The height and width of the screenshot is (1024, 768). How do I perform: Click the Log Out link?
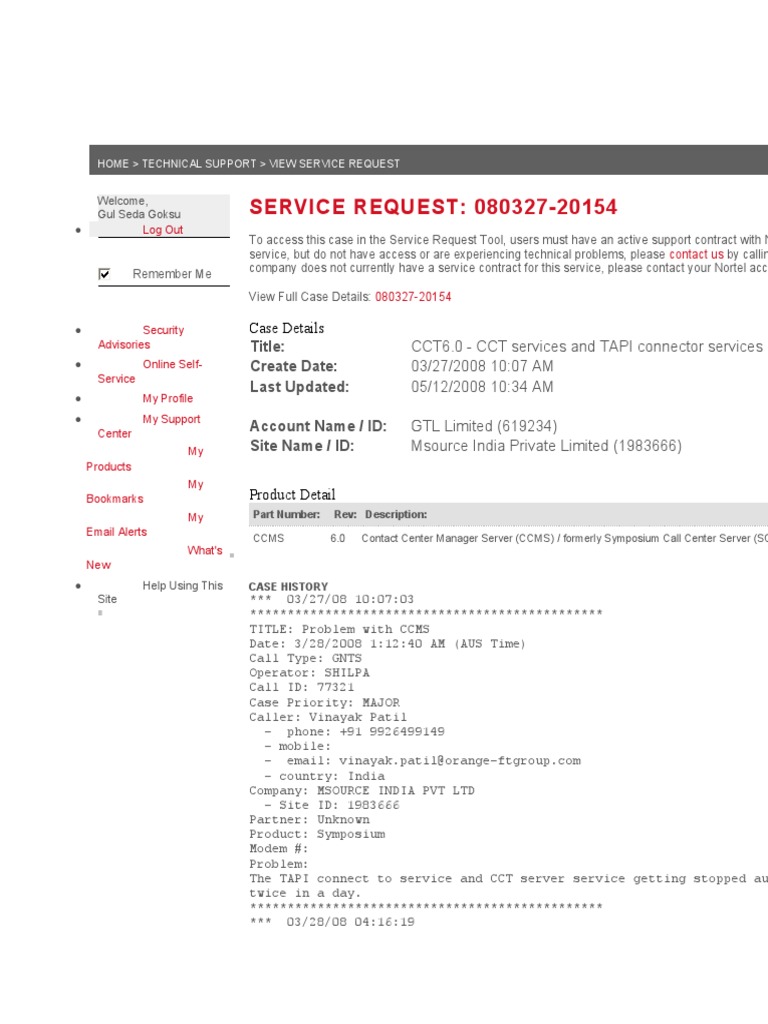(x=162, y=230)
